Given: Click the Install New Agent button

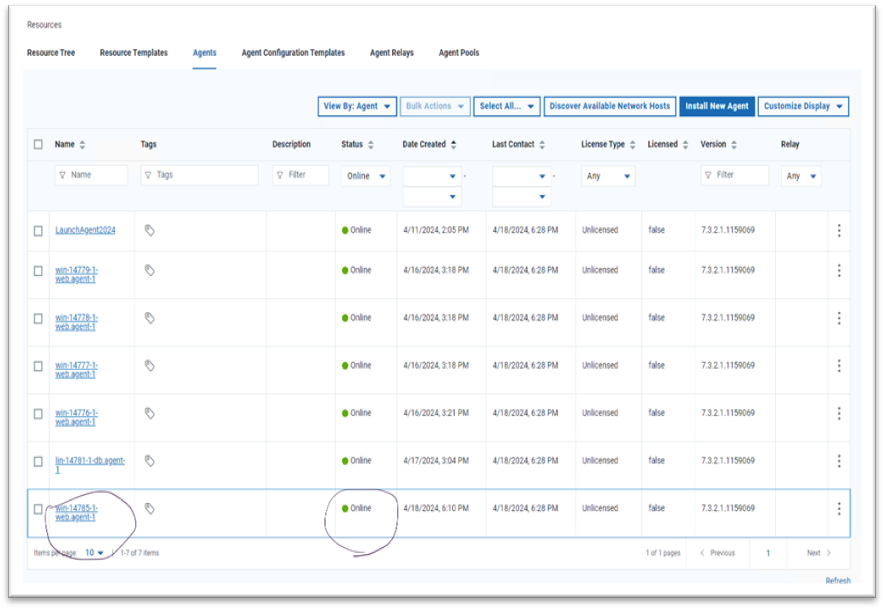Looking at the screenshot, I should pyautogui.click(x=716, y=106).
